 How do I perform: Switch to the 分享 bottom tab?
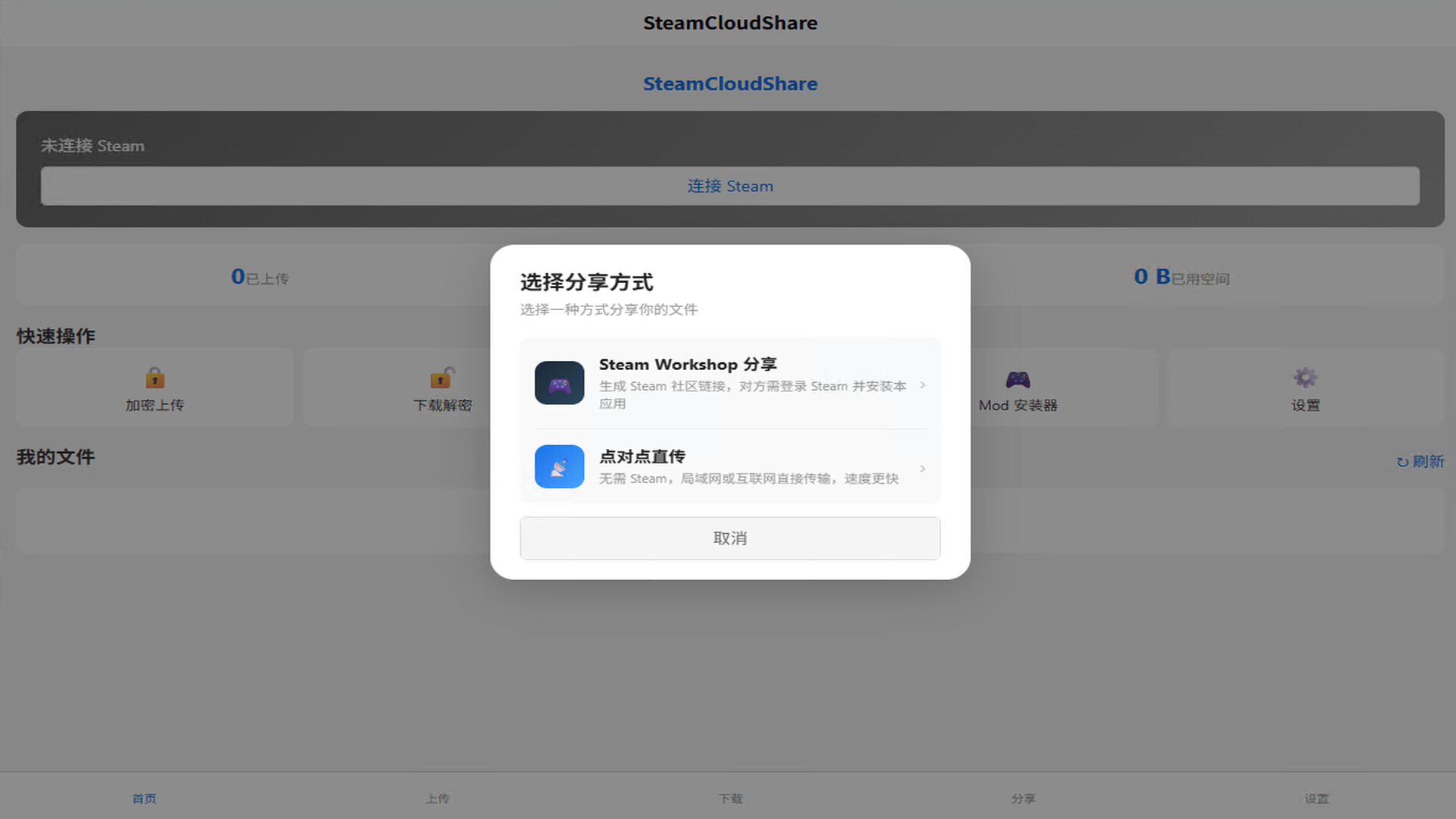(x=1023, y=799)
